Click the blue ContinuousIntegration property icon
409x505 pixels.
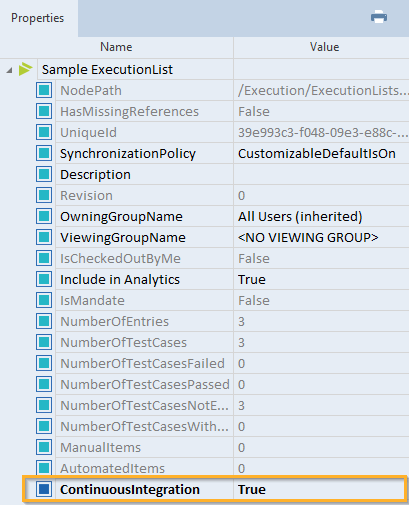[44, 489]
